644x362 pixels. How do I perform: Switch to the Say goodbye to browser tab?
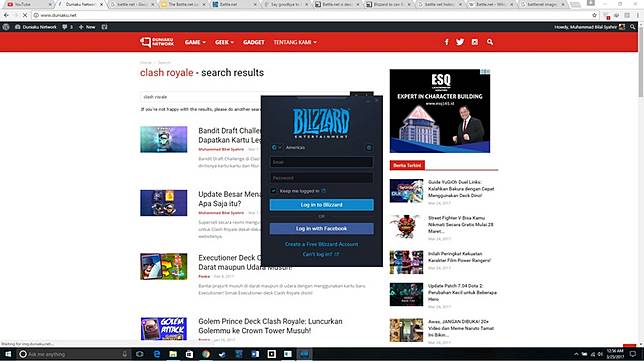tap(285, 5)
